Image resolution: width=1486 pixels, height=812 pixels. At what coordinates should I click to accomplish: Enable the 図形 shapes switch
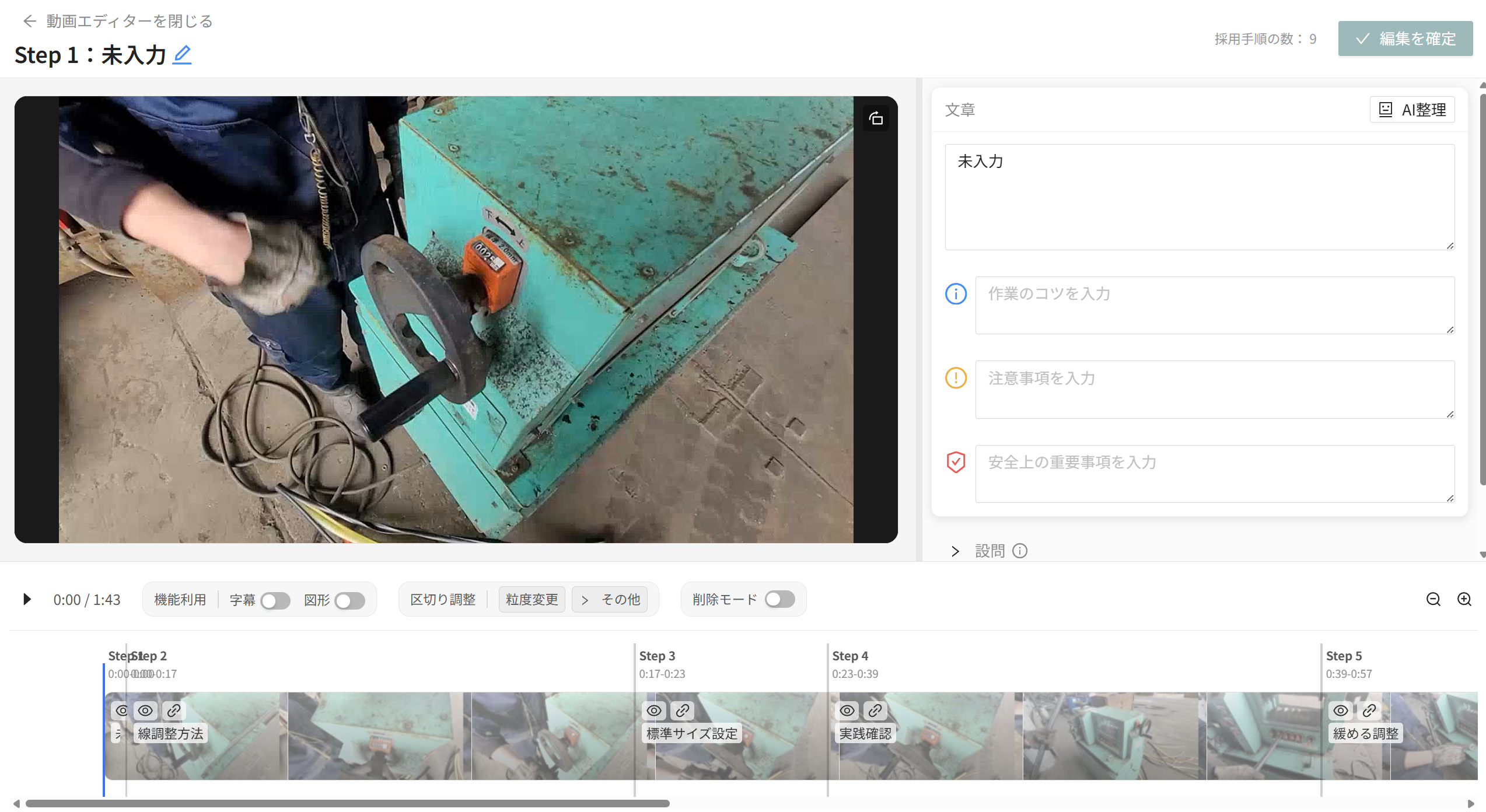(349, 600)
